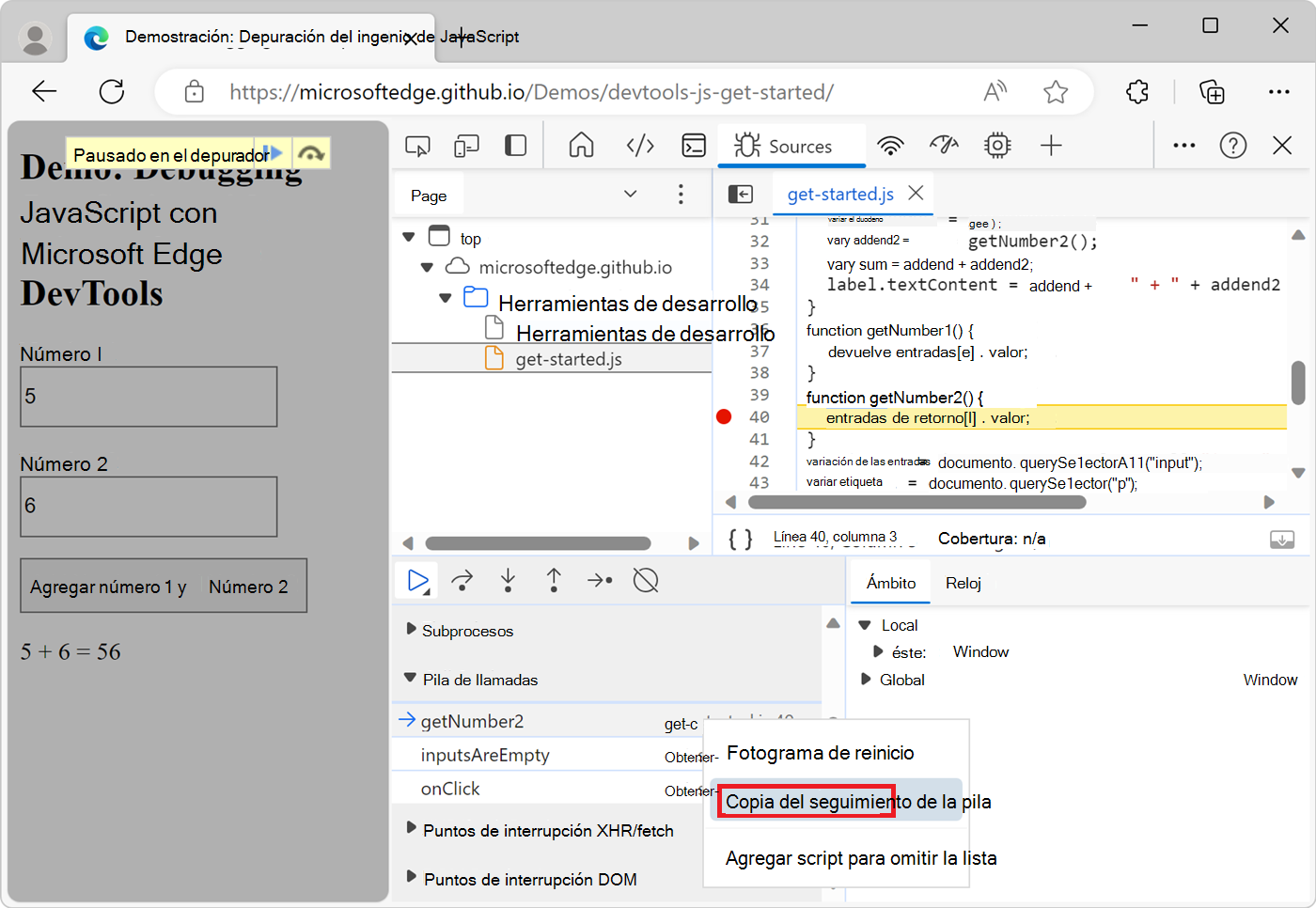The image size is (1316, 908).
Task: Open the Page navigator dropdown chevron
Action: [x=630, y=194]
